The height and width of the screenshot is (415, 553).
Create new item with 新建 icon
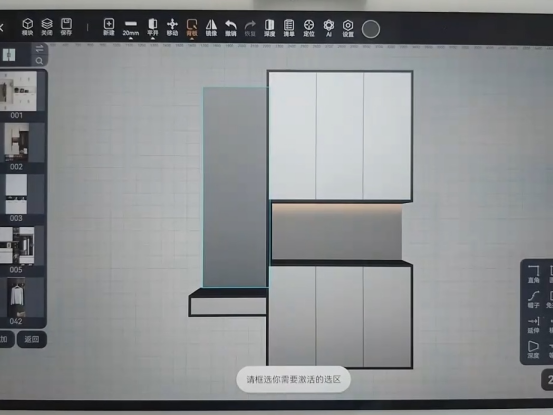coord(109,27)
